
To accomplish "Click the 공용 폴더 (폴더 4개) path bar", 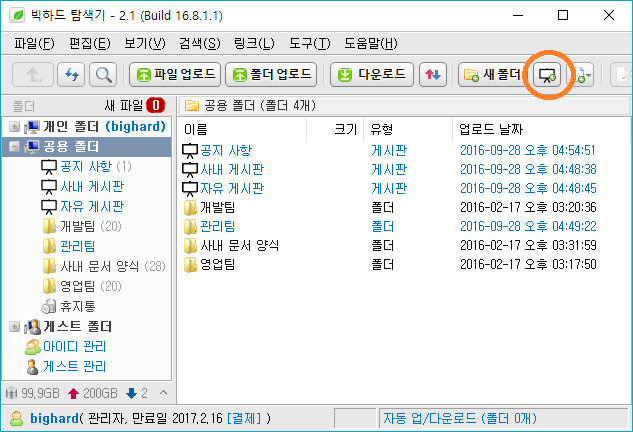I will tap(404, 106).
